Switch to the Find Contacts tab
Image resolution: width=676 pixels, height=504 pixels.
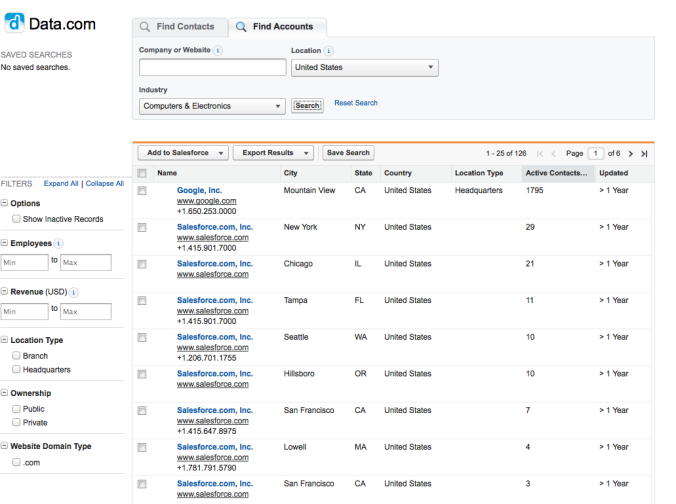coord(180,27)
